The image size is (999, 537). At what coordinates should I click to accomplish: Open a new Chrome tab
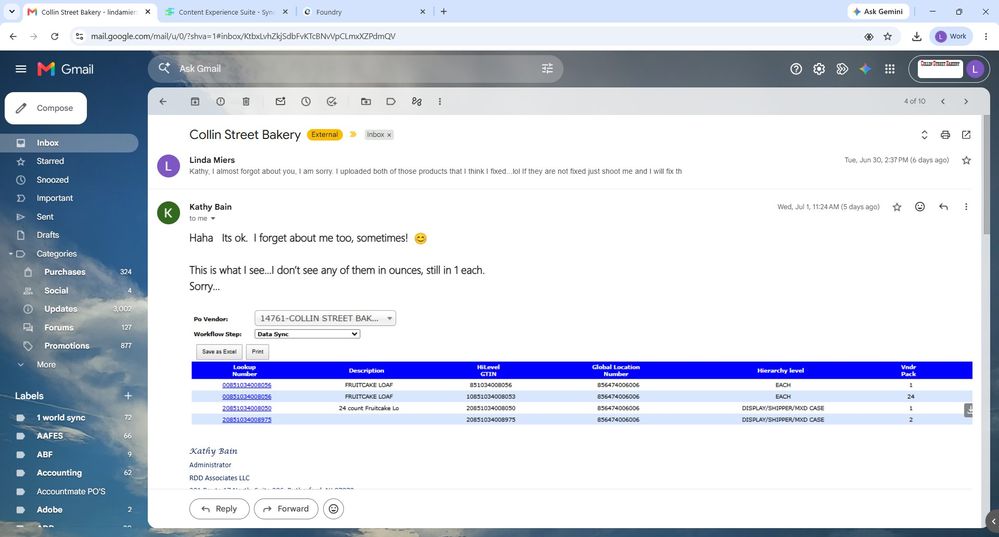point(443,11)
